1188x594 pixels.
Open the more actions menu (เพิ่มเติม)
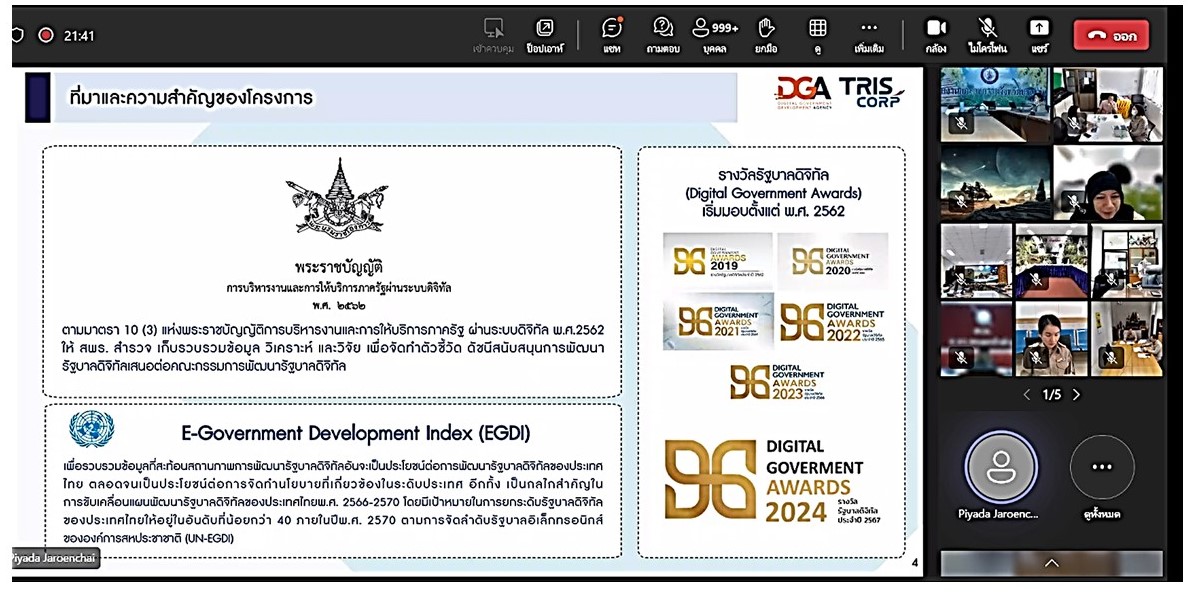point(869,35)
